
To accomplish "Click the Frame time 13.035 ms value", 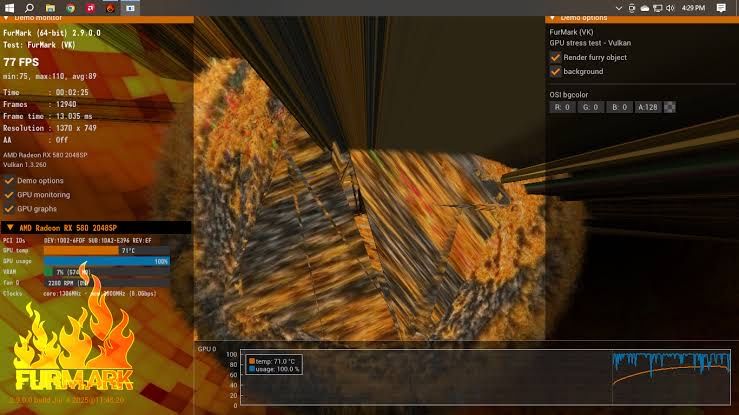I will pos(74,116).
